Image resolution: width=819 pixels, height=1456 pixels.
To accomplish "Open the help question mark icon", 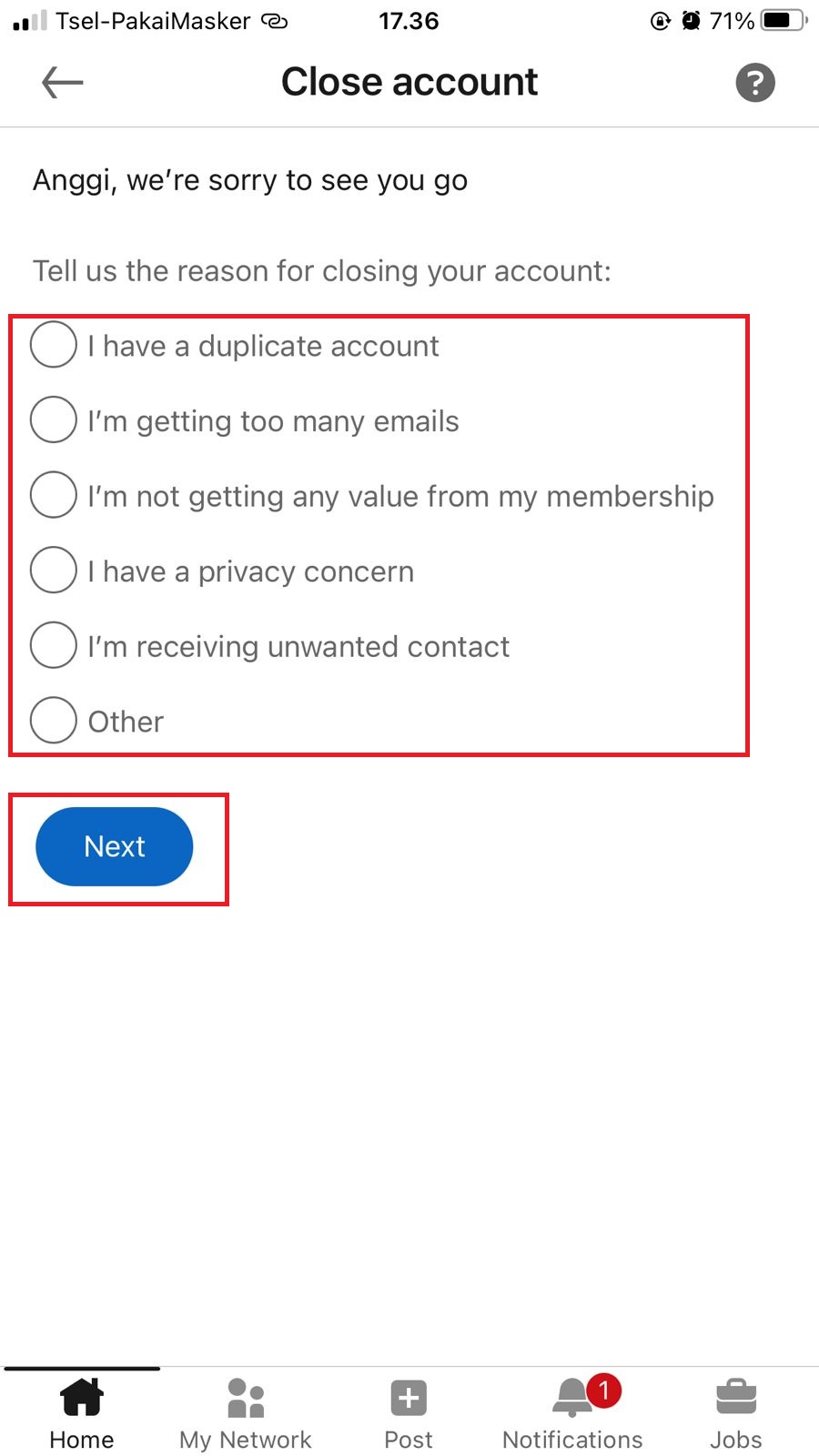I will point(755,83).
